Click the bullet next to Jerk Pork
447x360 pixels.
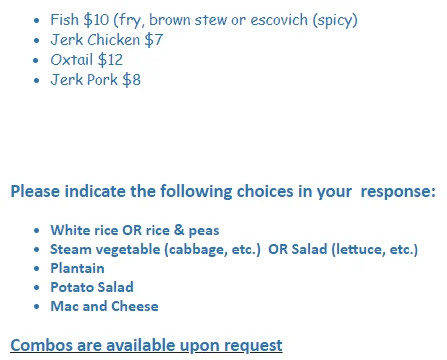pos(37,81)
